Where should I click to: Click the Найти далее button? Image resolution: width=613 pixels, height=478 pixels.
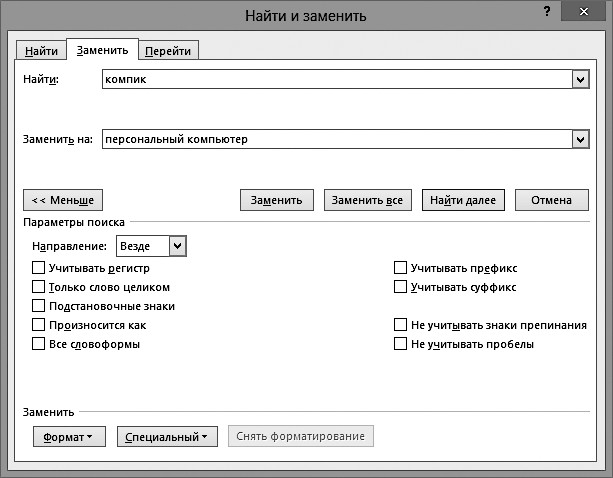pos(463,200)
